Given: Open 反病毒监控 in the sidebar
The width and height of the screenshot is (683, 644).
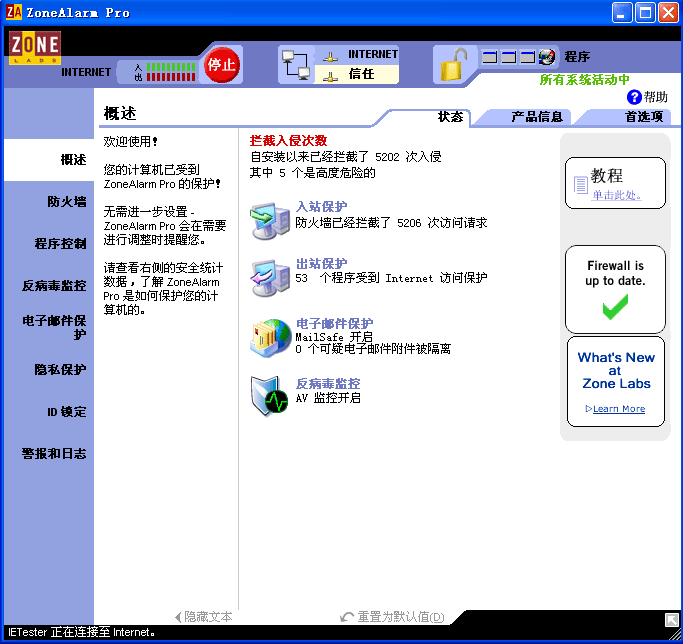Looking at the screenshot, I should point(54,286).
